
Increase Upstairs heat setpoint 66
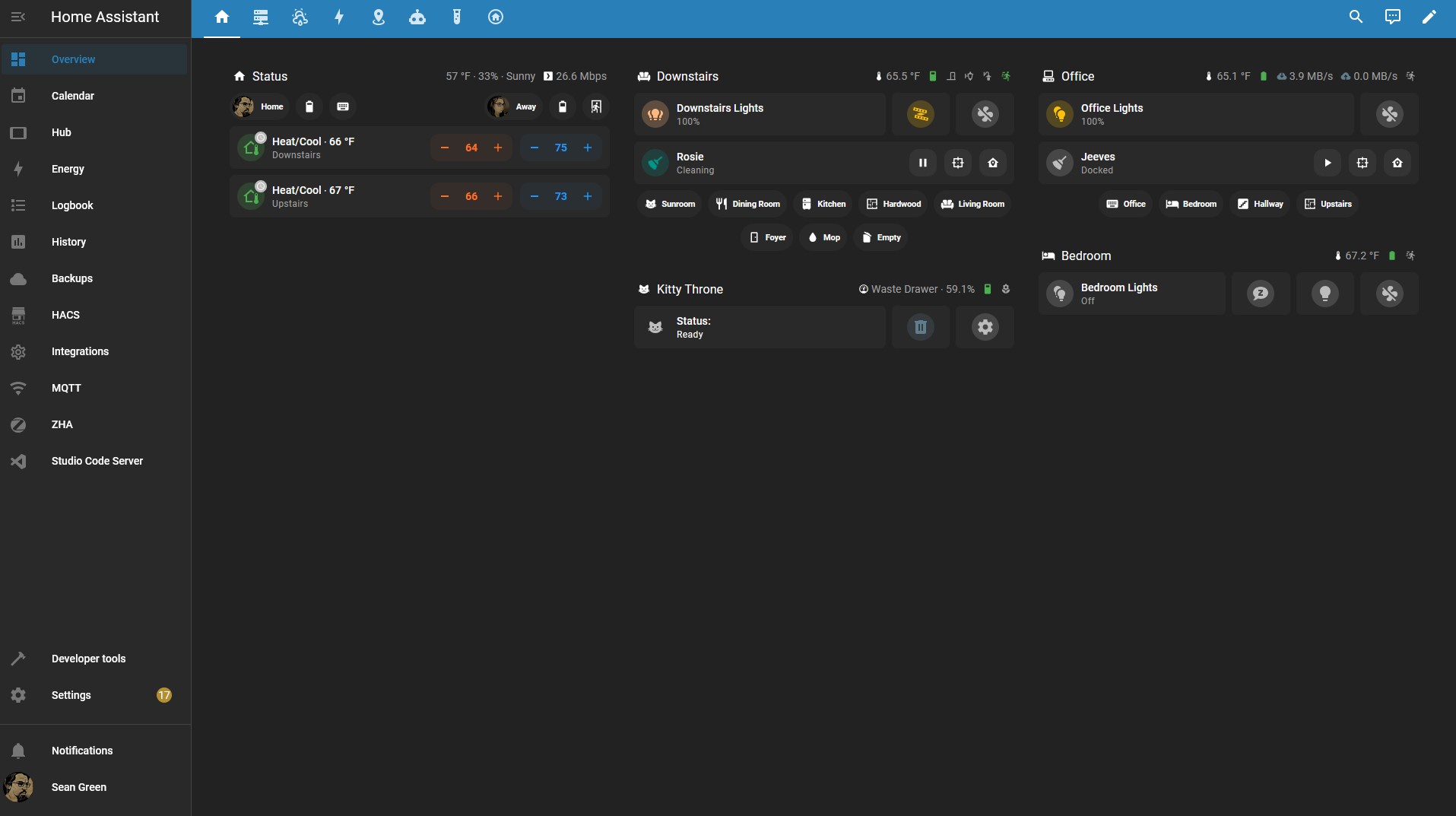(498, 196)
